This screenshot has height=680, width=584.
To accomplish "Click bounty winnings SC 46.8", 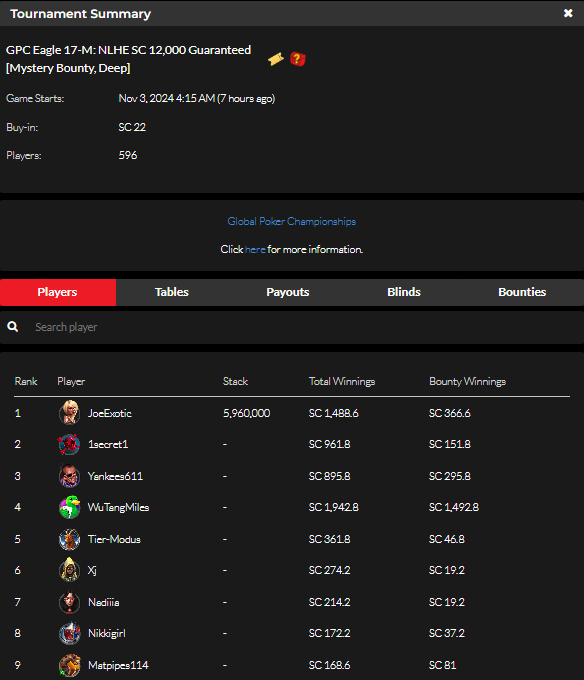I will point(447,539).
